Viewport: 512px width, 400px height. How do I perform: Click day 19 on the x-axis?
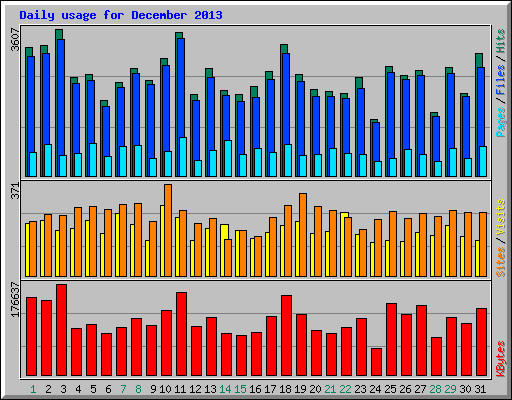[x=300, y=389]
